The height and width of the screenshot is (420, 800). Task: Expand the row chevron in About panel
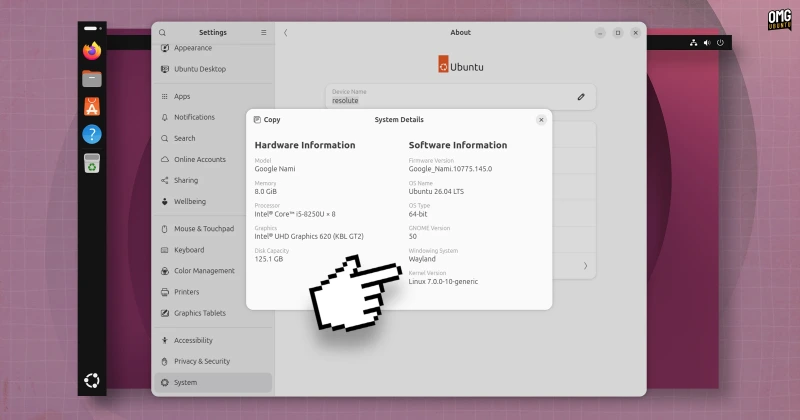coord(585,266)
